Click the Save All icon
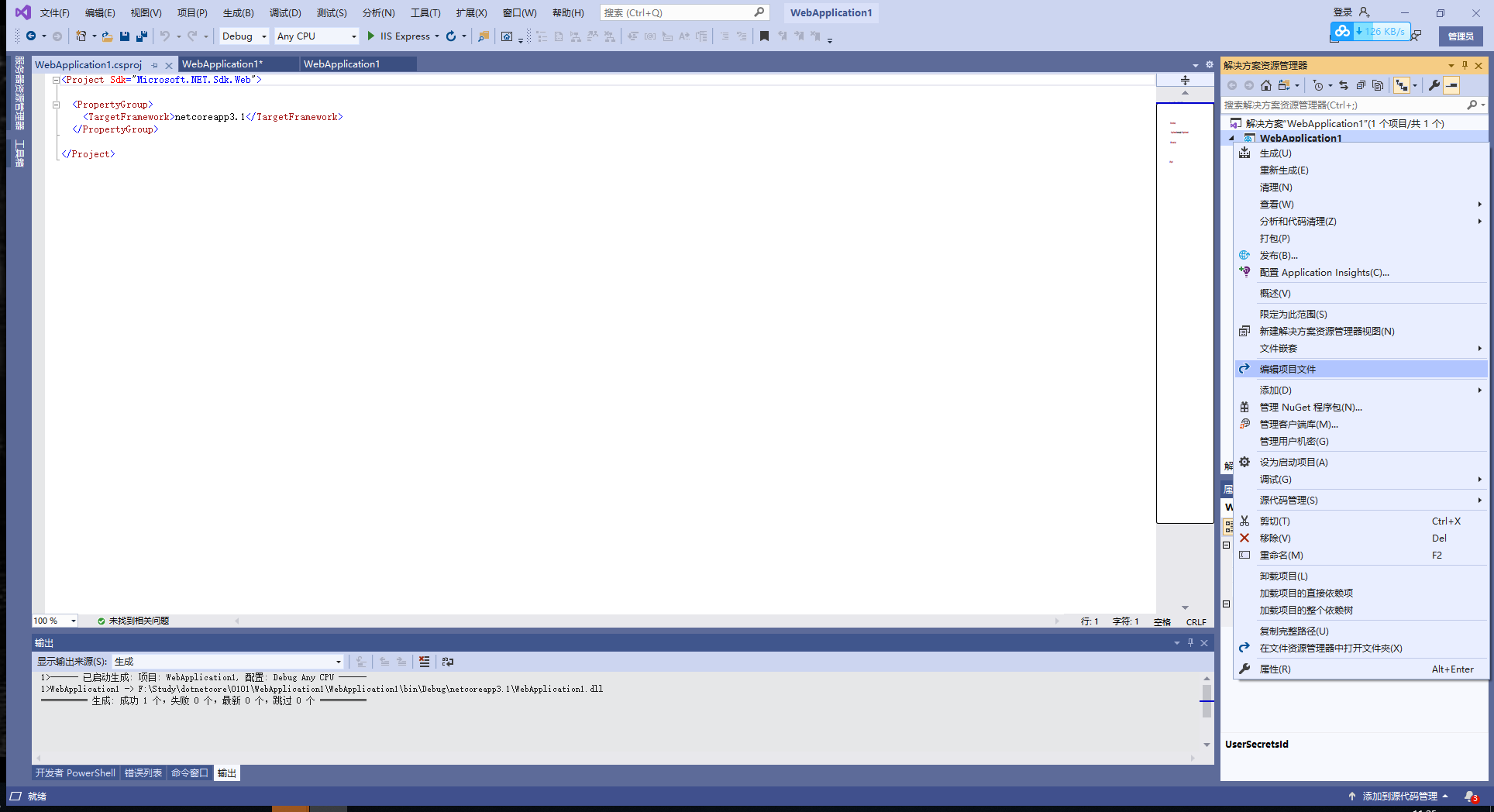The width and height of the screenshot is (1494, 812). pyautogui.click(x=141, y=36)
